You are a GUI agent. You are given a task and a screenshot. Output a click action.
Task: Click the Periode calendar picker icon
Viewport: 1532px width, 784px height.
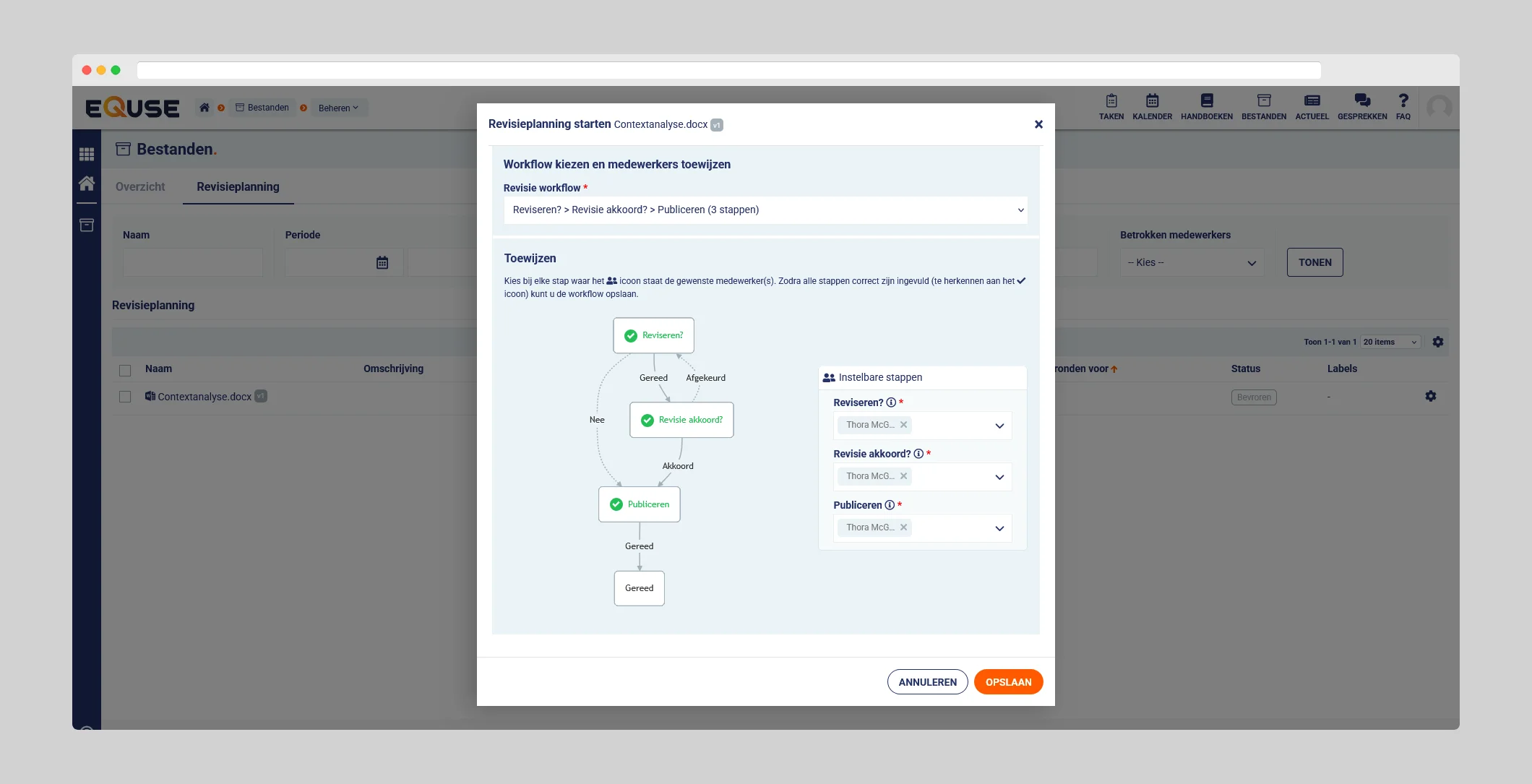tap(382, 262)
